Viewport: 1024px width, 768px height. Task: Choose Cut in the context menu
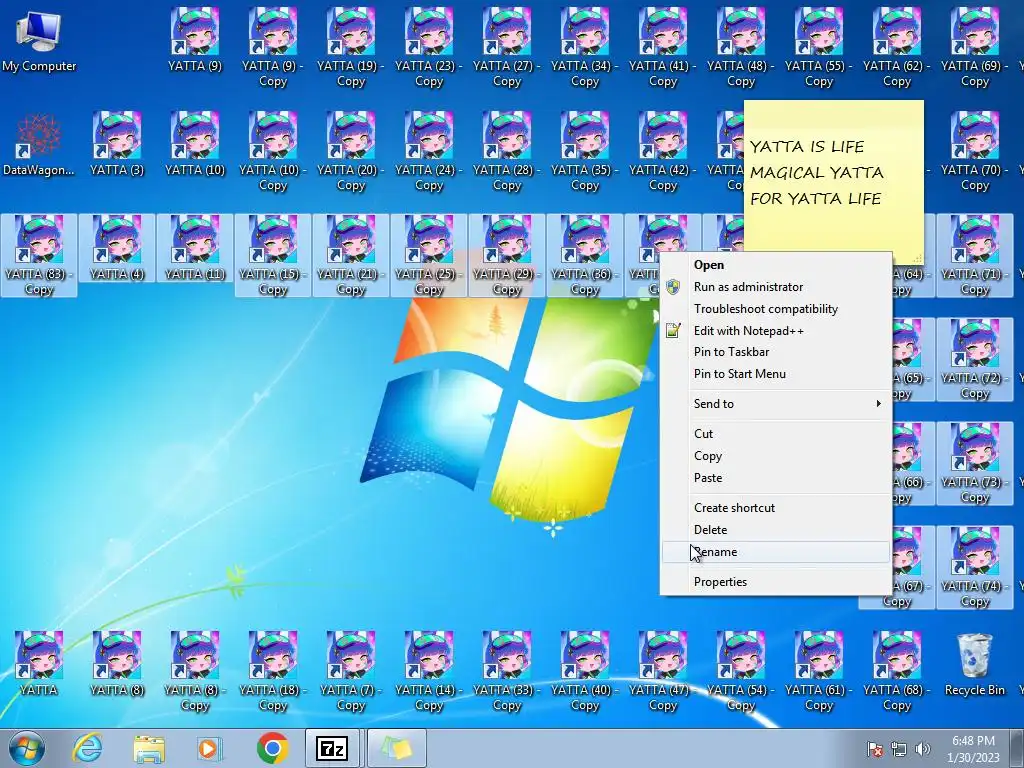(776, 434)
